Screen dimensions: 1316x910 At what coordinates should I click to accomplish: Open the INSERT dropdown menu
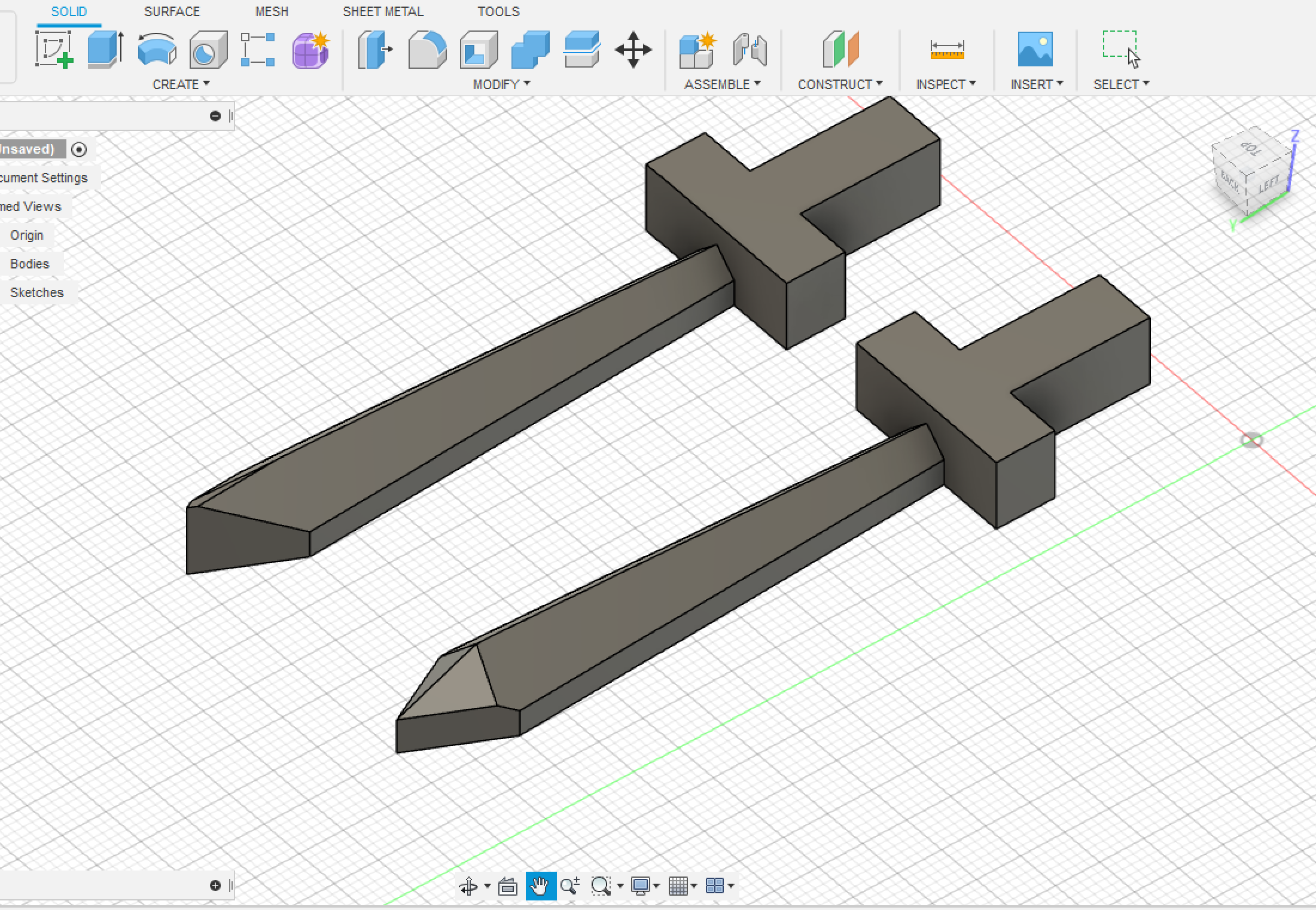pos(1037,84)
